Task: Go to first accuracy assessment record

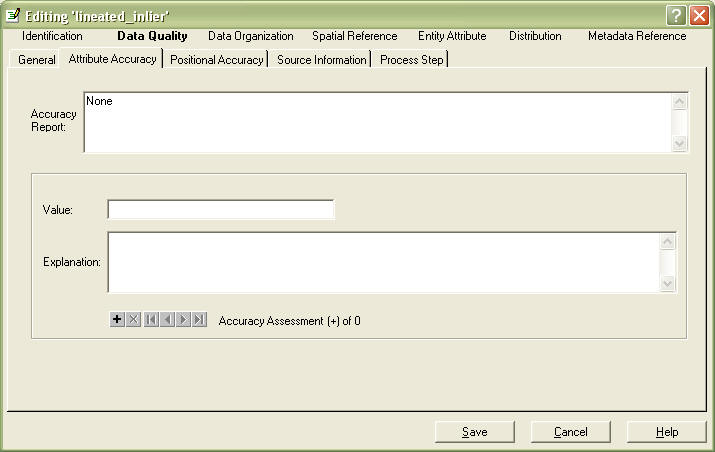Action: click(151, 319)
